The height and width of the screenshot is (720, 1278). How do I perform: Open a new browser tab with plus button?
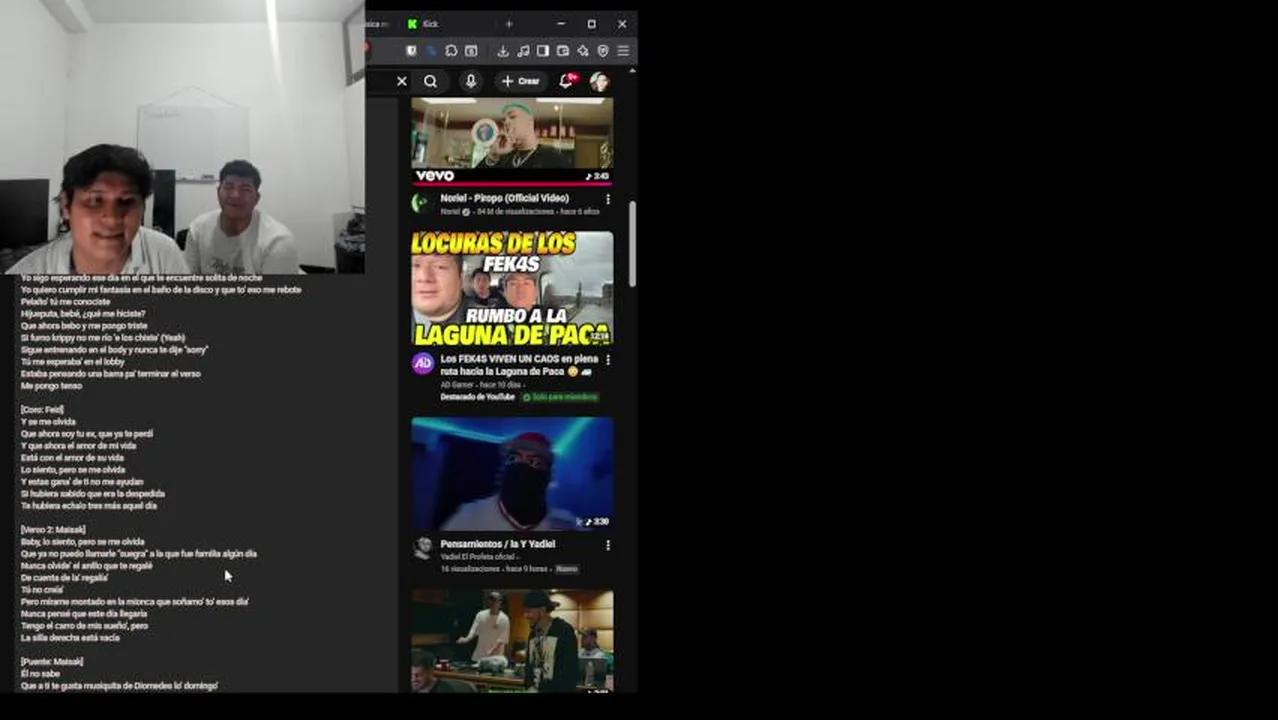509,24
